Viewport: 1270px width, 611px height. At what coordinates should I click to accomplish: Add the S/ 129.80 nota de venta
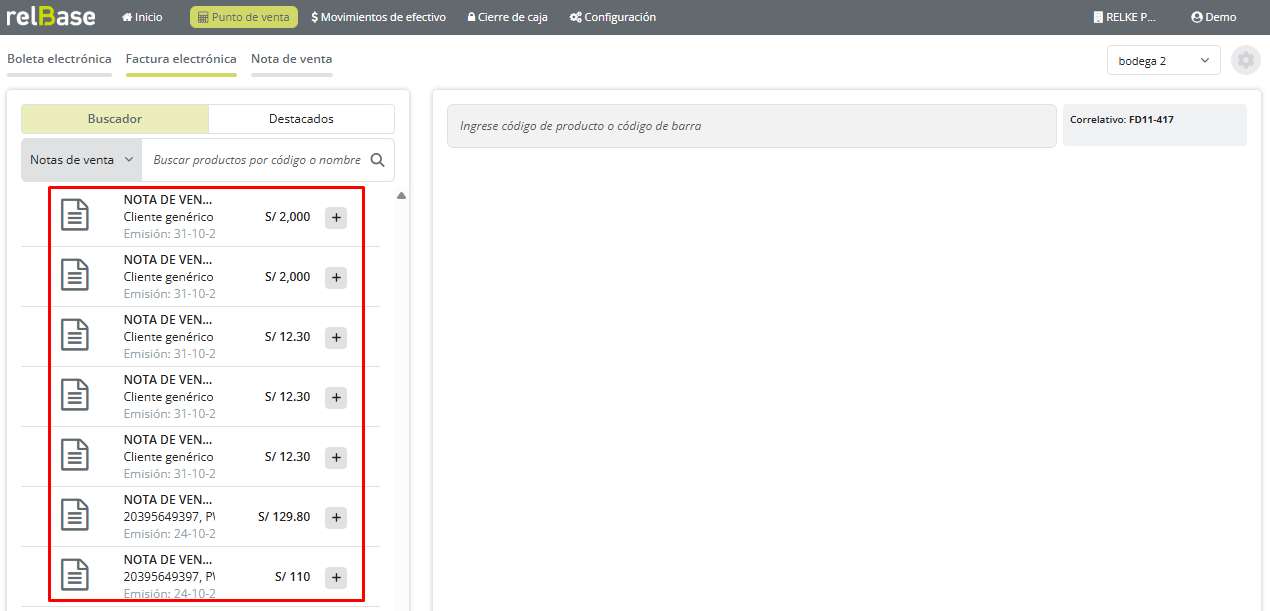336,517
